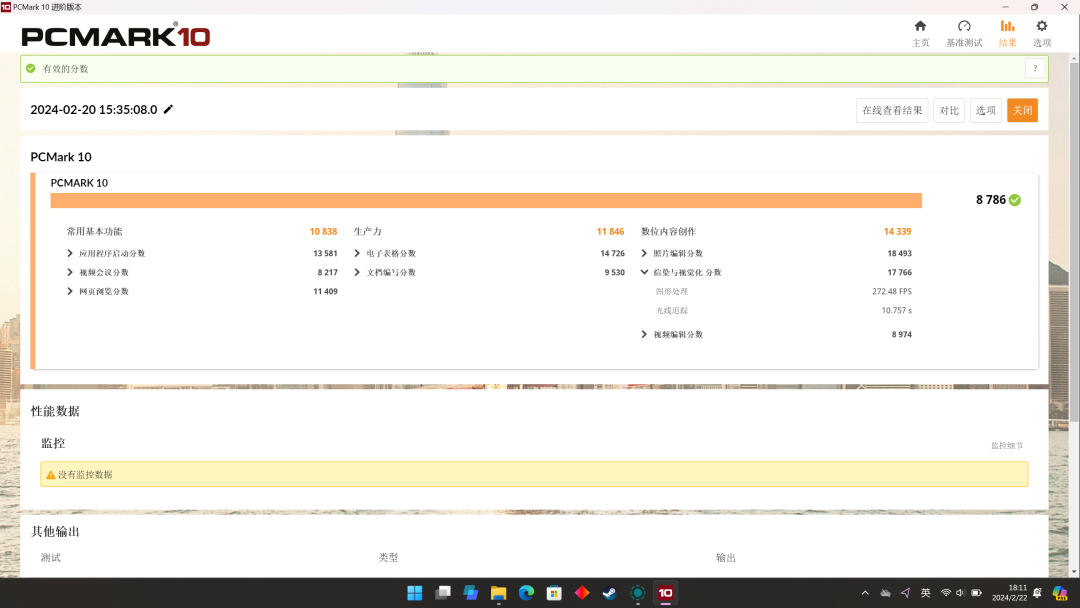
Task: Expand 网页浏览分数 row
Action: click(70, 291)
